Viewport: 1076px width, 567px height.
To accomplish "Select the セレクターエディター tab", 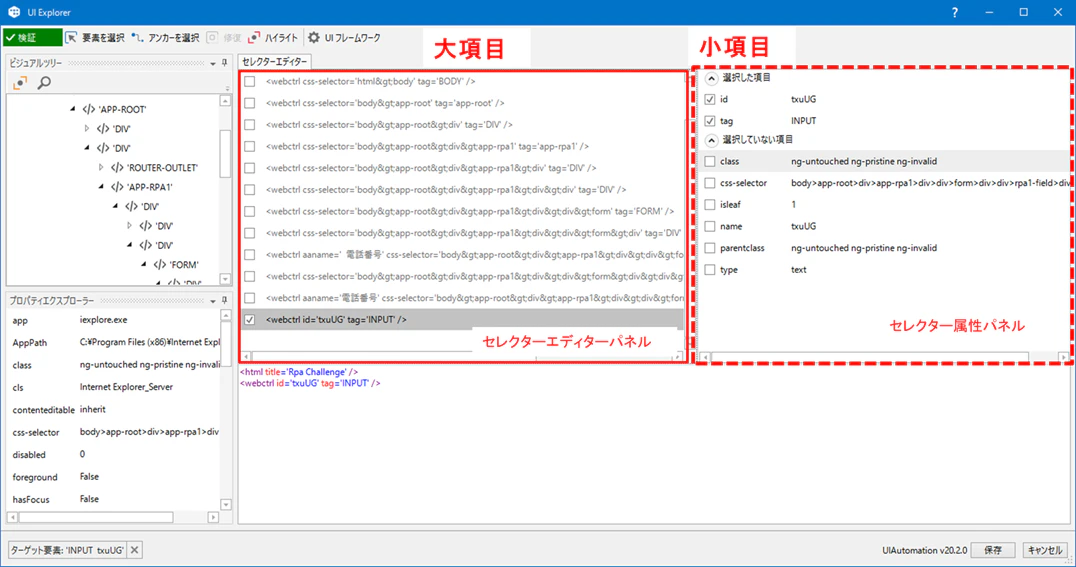I will (274, 62).
